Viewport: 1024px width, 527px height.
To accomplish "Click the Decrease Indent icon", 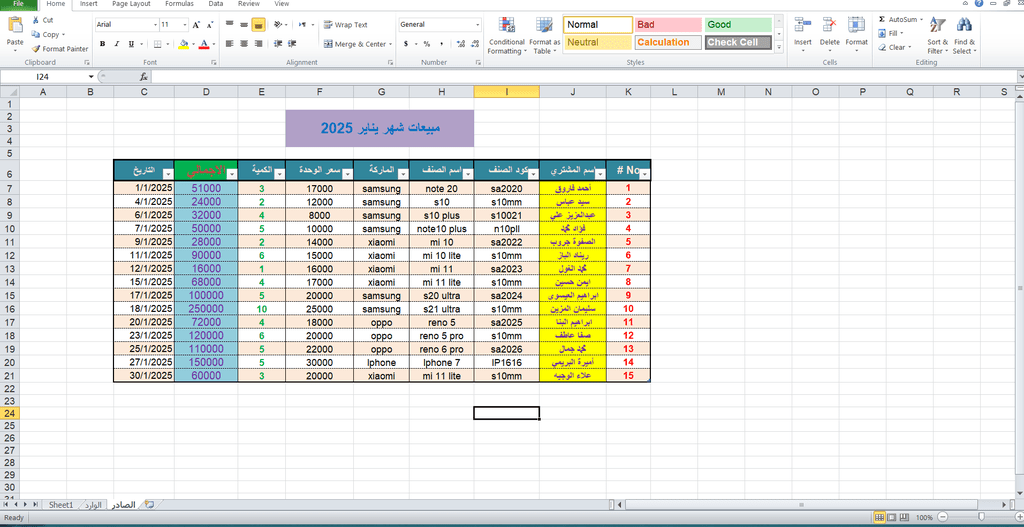I will (x=278, y=44).
